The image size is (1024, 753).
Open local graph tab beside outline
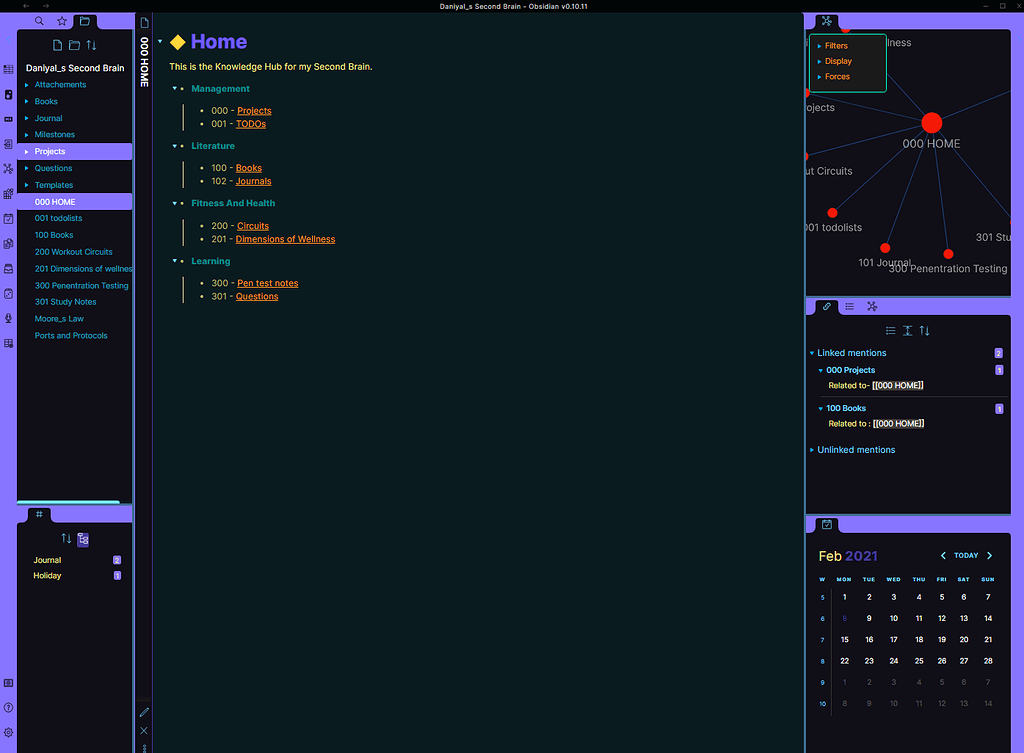point(872,306)
